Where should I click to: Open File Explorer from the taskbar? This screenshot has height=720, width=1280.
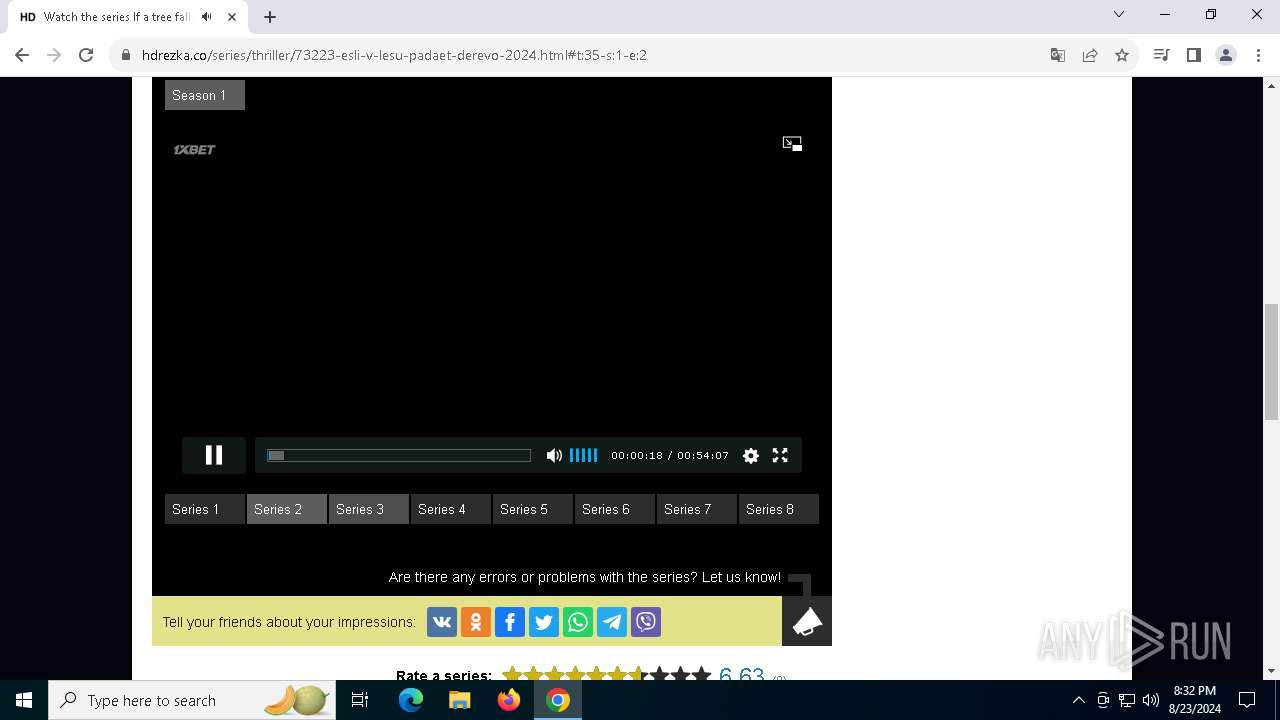tap(460, 700)
